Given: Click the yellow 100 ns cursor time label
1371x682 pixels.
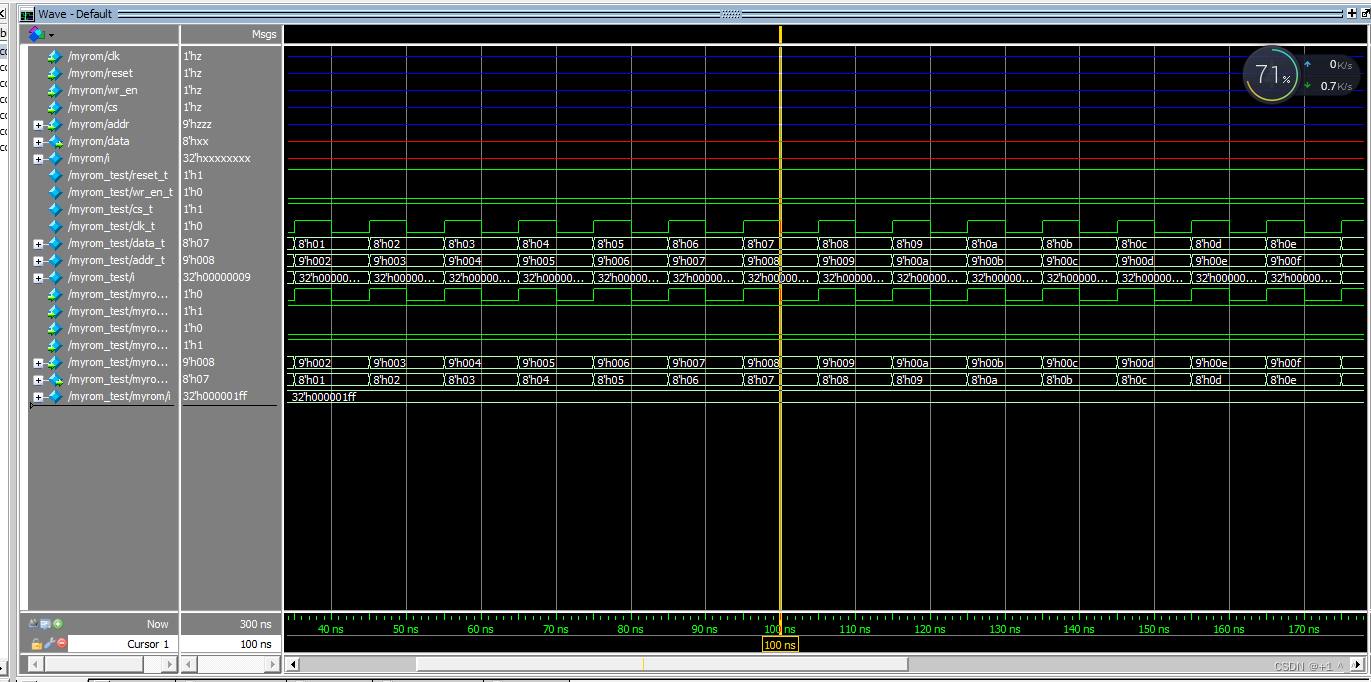Looking at the screenshot, I should click(780, 645).
